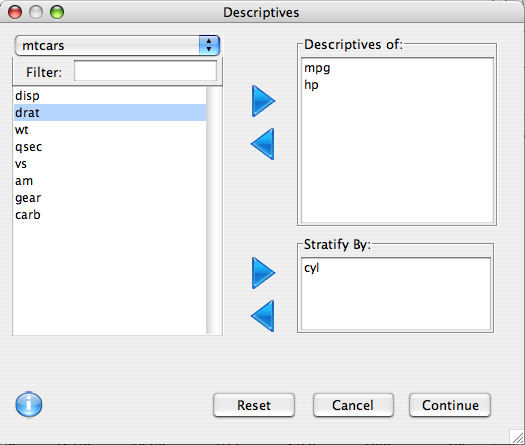Select gear in the variable list

[x=110, y=198]
